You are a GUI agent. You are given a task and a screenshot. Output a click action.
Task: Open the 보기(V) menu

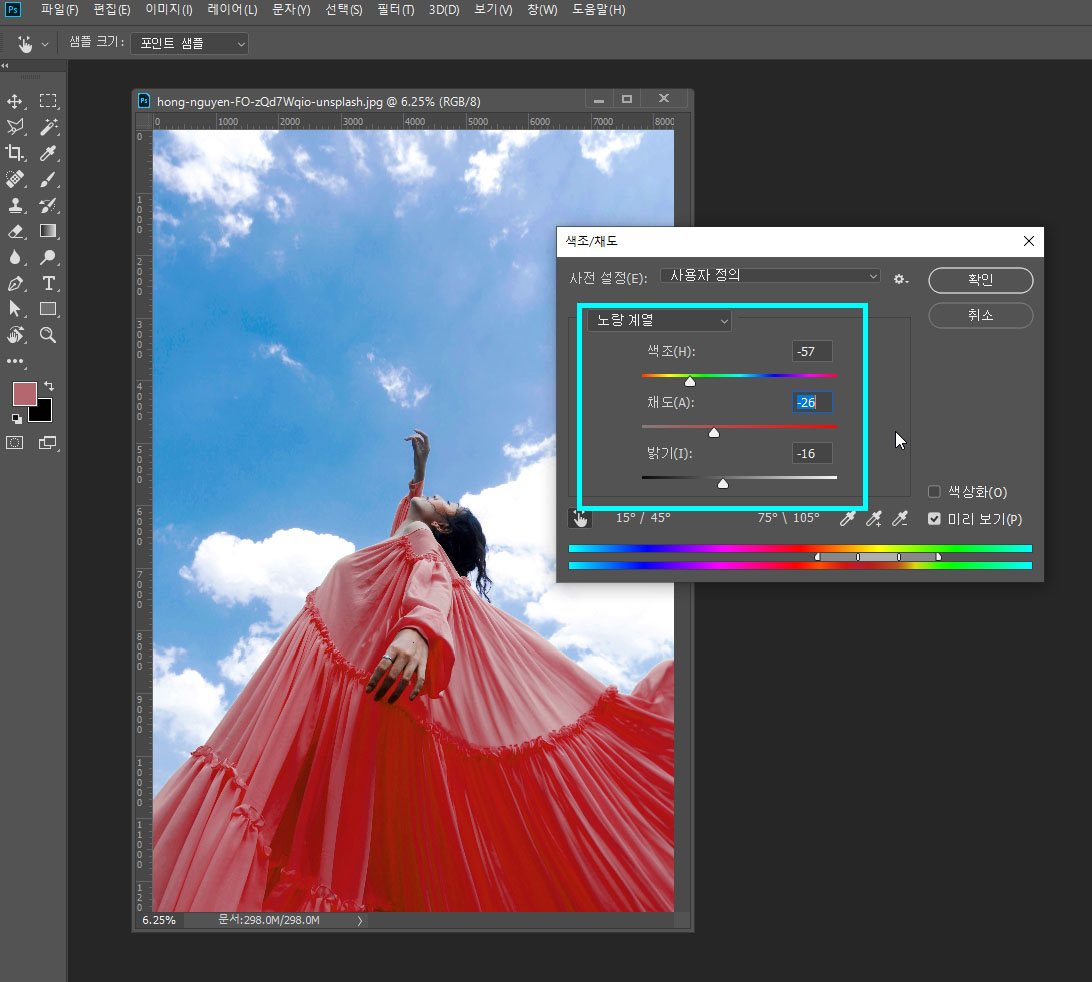tap(493, 10)
